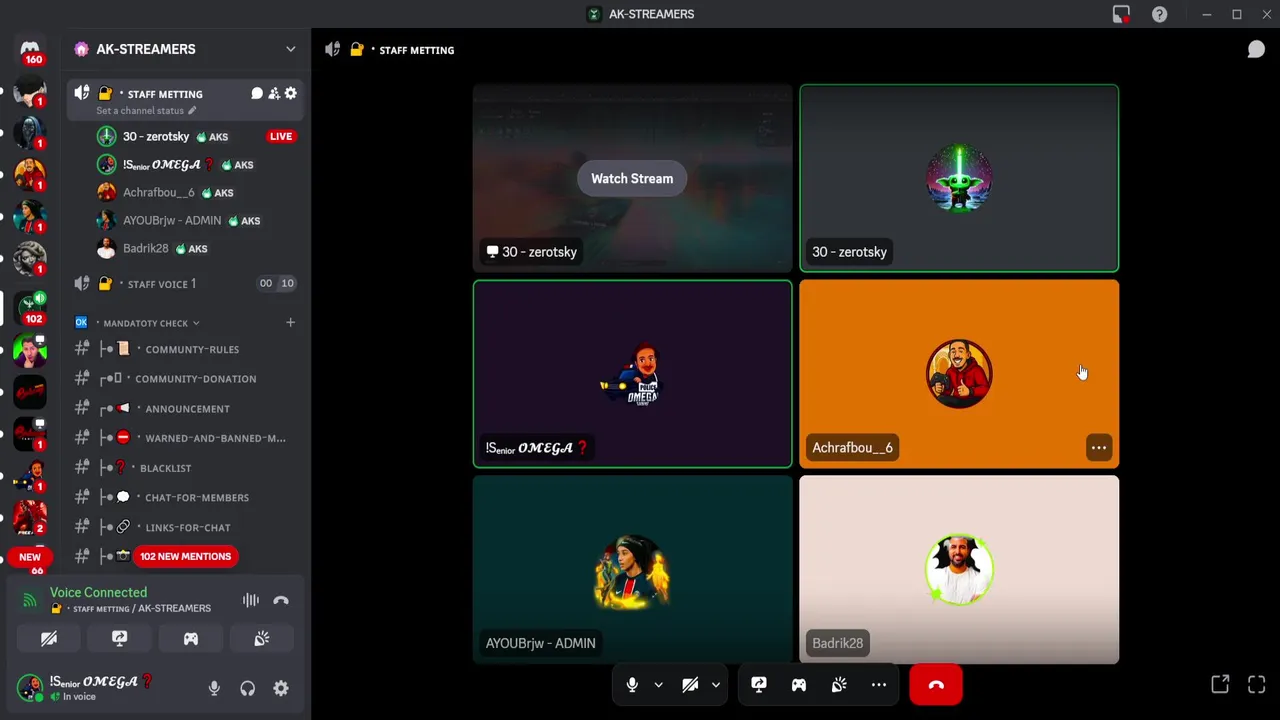This screenshot has width=1280, height=720.
Task: Click AYOUBrjw - ADMIN video tile
Action: tap(632, 569)
